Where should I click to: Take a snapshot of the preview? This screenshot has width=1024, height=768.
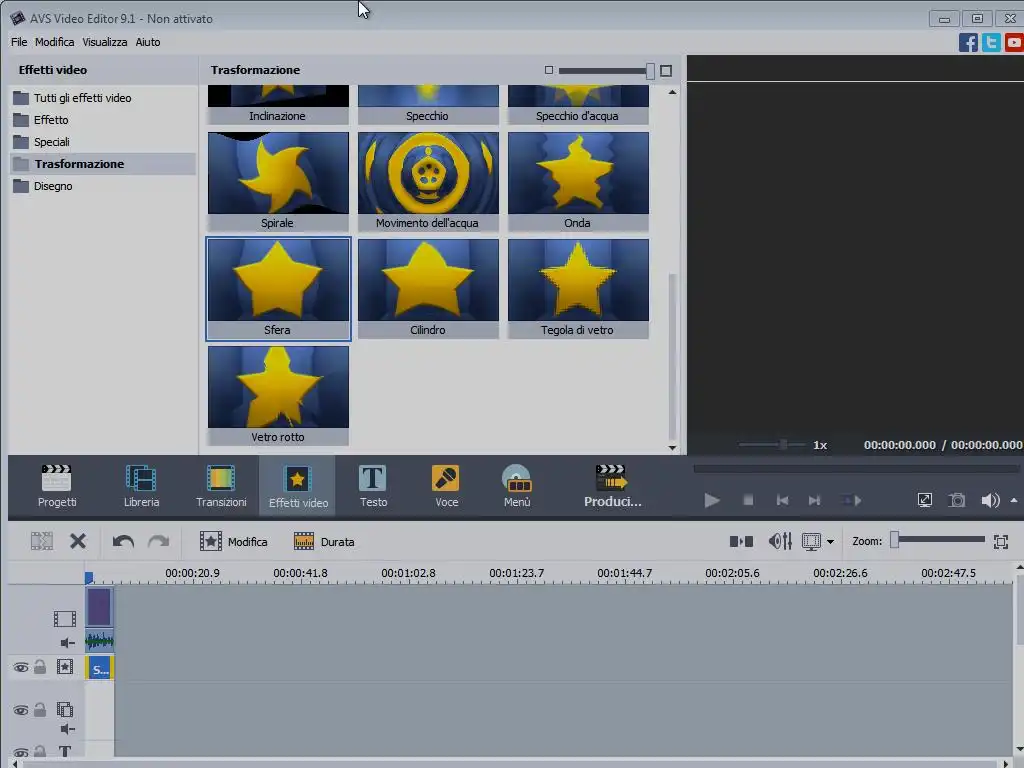click(957, 500)
